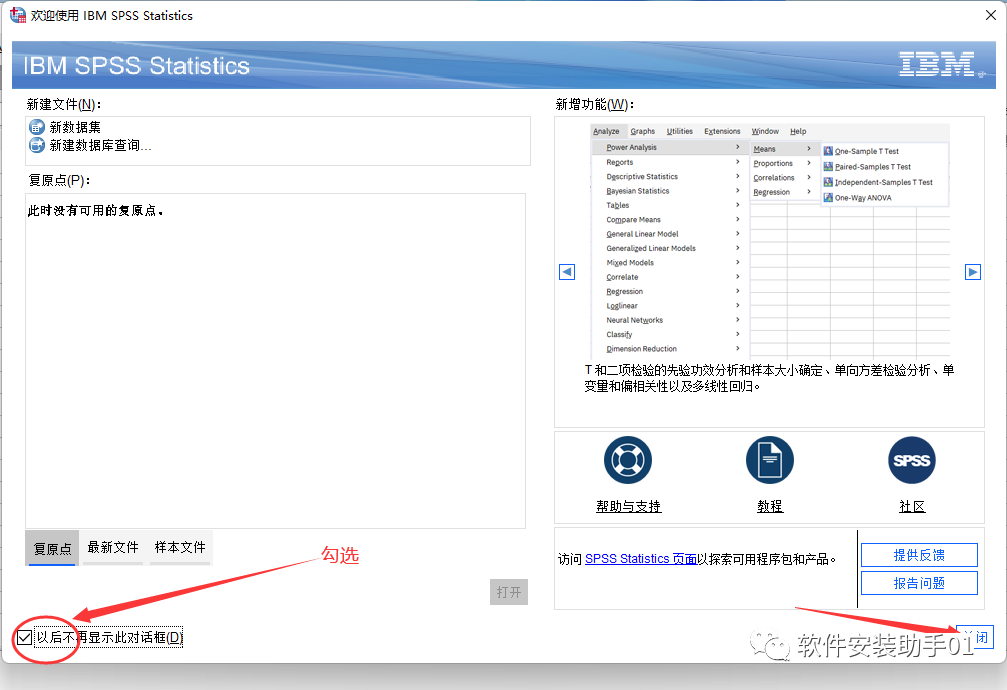The image size is (1007, 690).
Task: Click the 打开 button
Action: coord(509,592)
